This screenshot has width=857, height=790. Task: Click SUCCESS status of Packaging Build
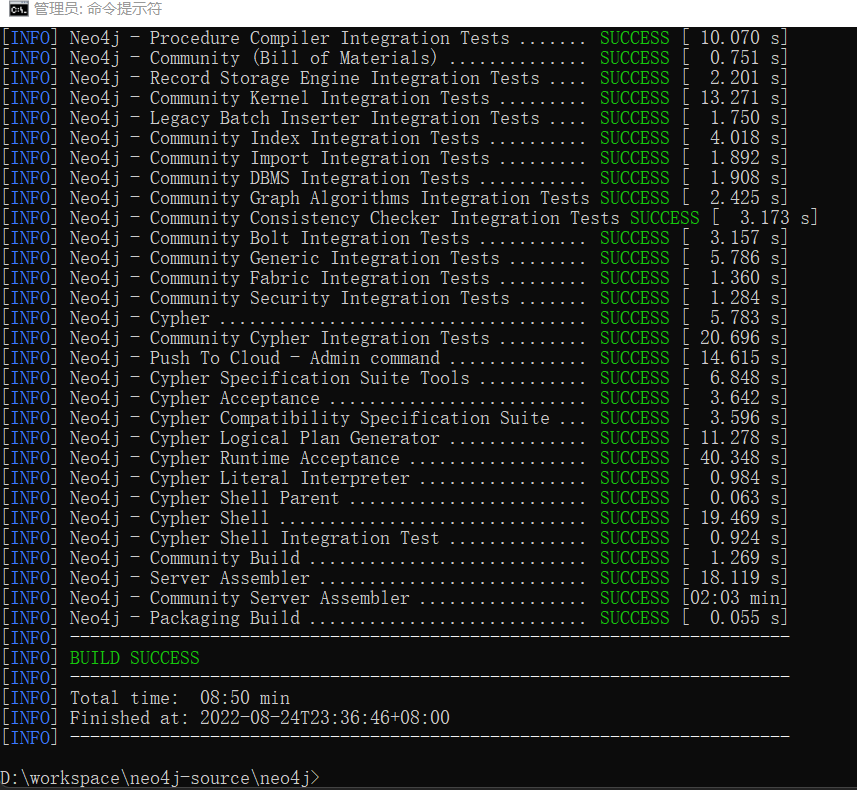point(635,618)
